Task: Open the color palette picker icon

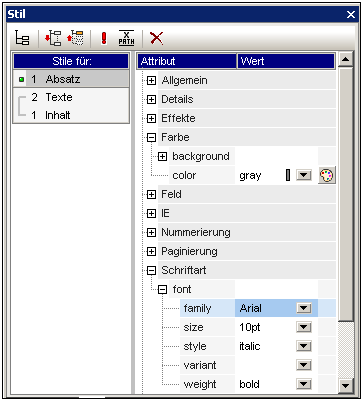Action: (x=327, y=175)
